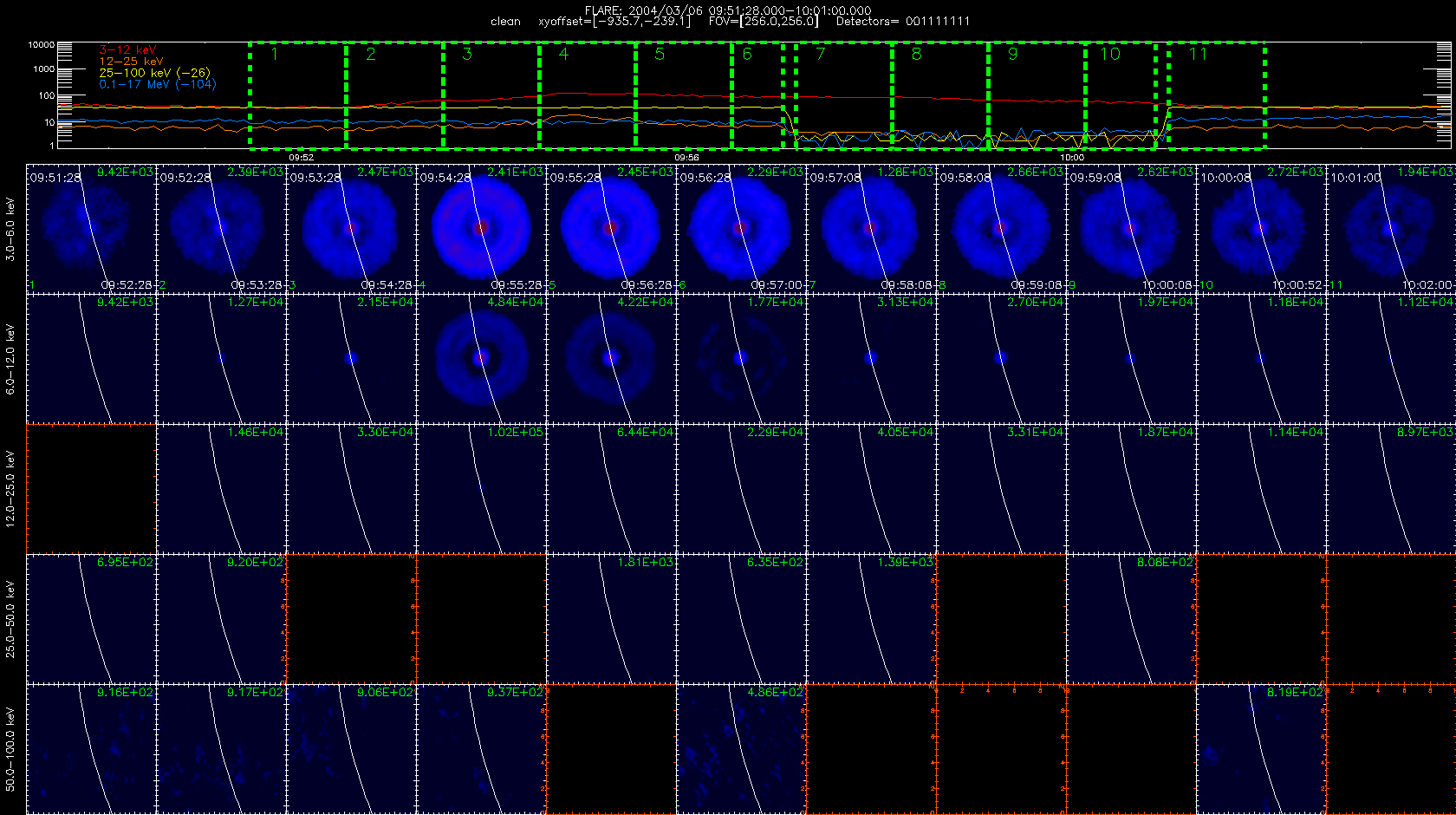Click the 09:57:00 end time label

[x=777, y=284]
